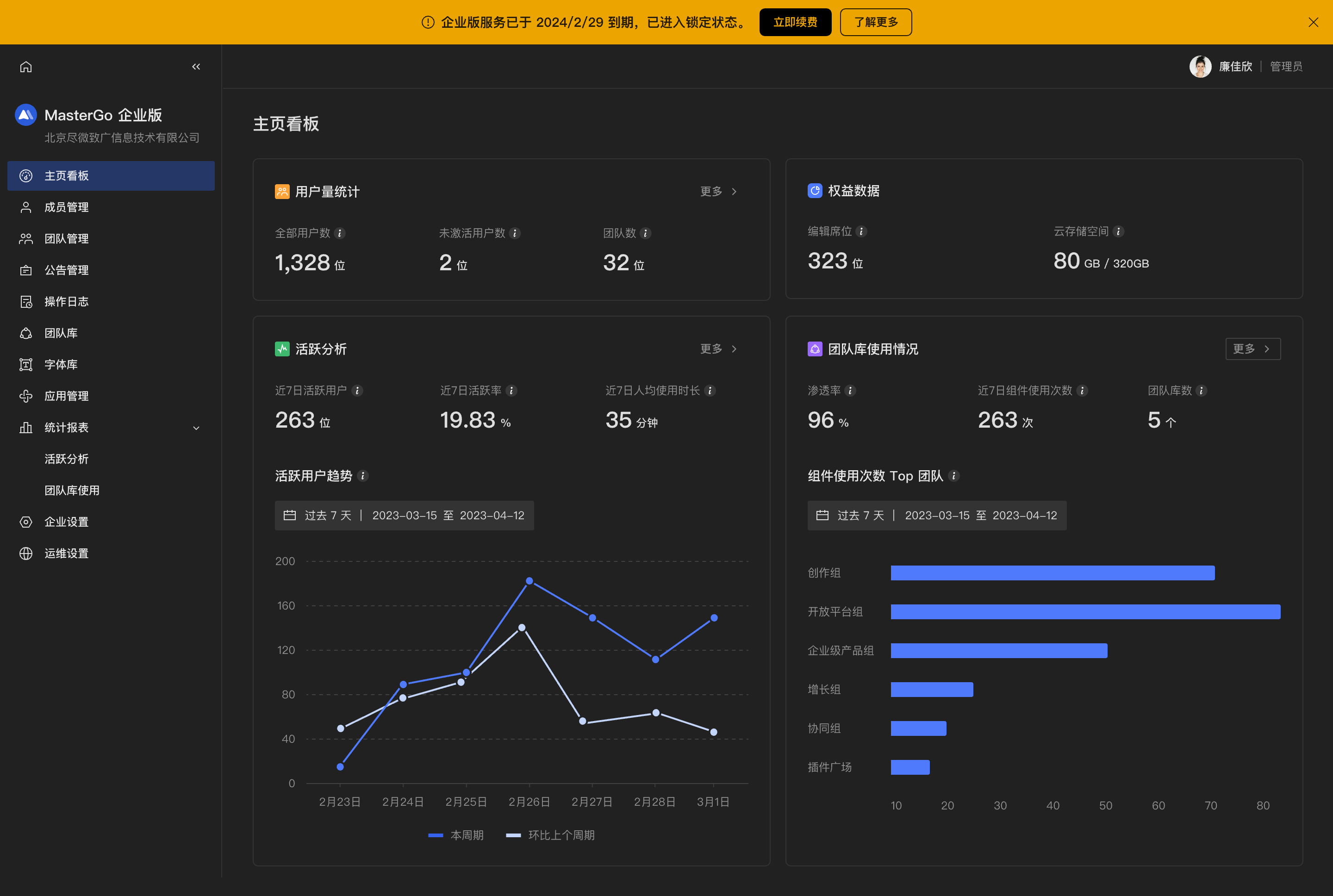
Task: Click info icon next to 组件使用次数 Top 团队
Action: pyautogui.click(x=953, y=475)
